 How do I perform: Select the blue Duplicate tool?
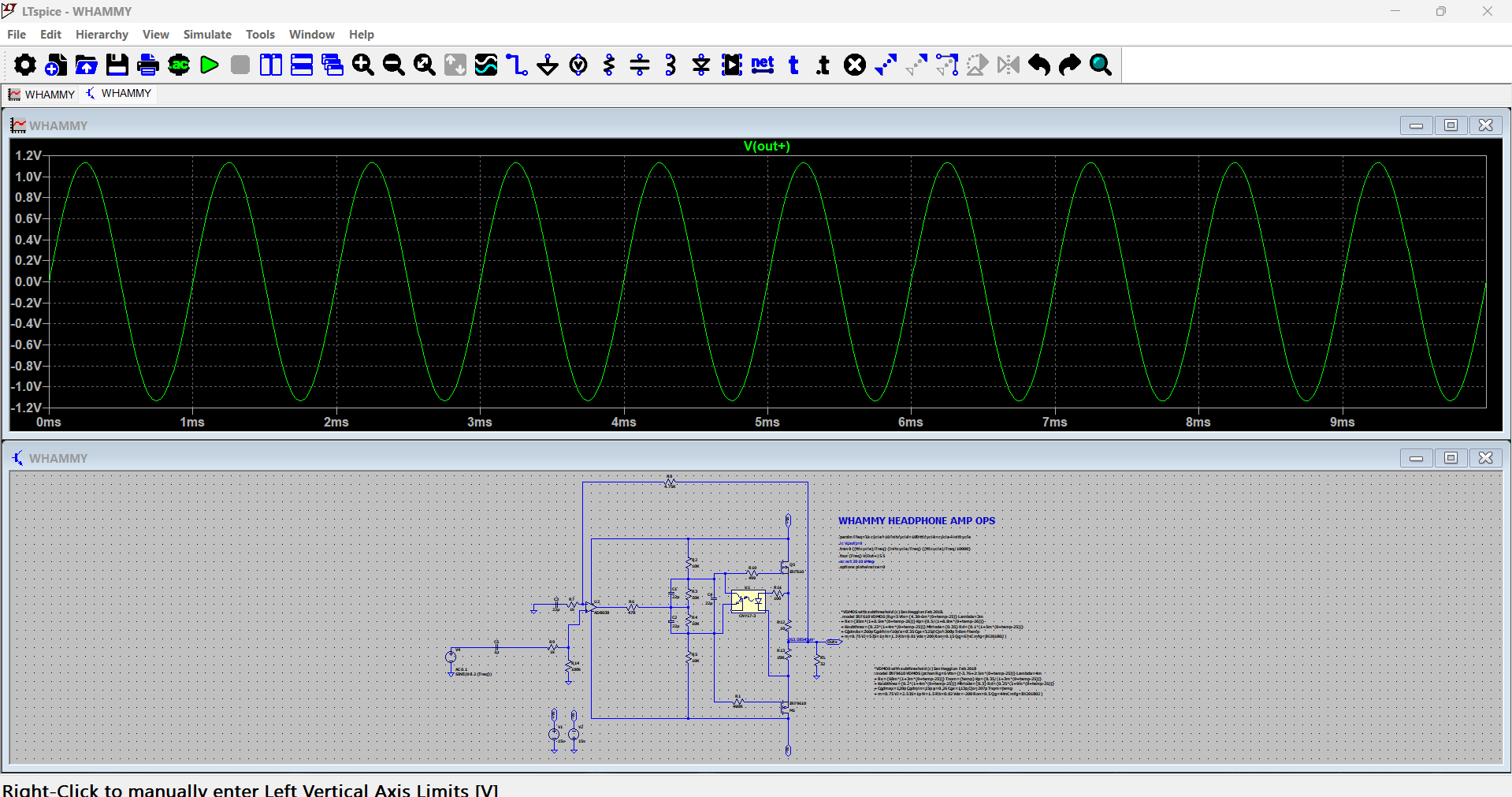tap(886, 65)
